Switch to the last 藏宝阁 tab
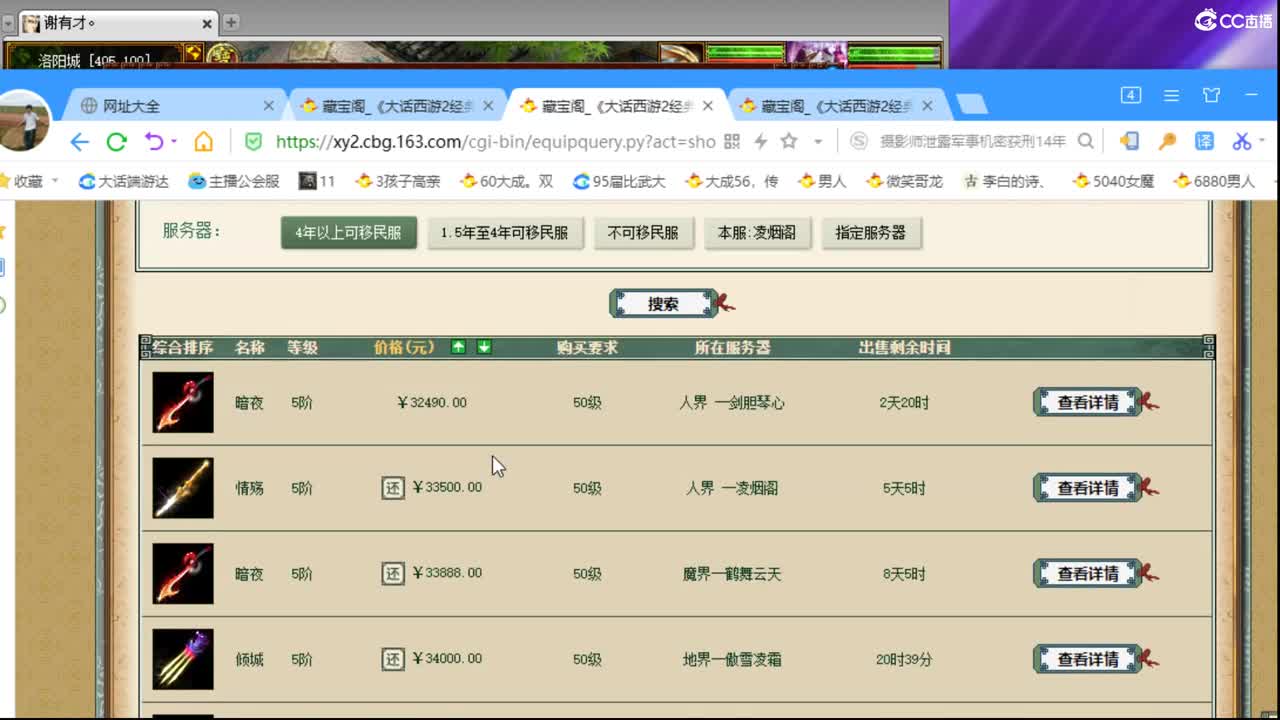Image resolution: width=1280 pixels, height=720 pixels. (838, 106)
